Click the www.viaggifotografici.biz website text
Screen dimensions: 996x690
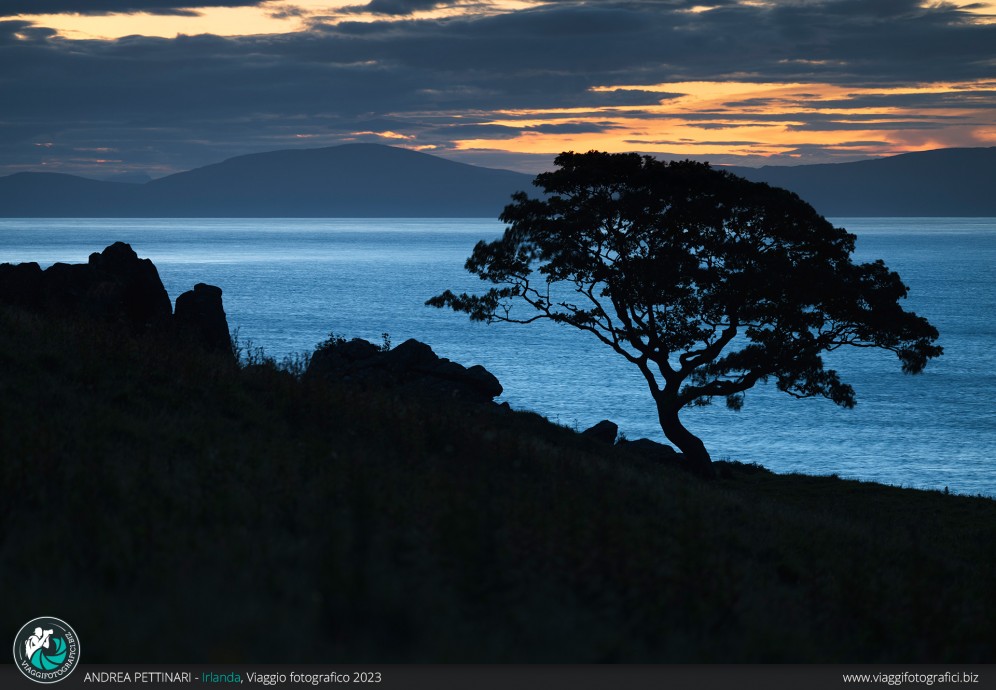910,678
